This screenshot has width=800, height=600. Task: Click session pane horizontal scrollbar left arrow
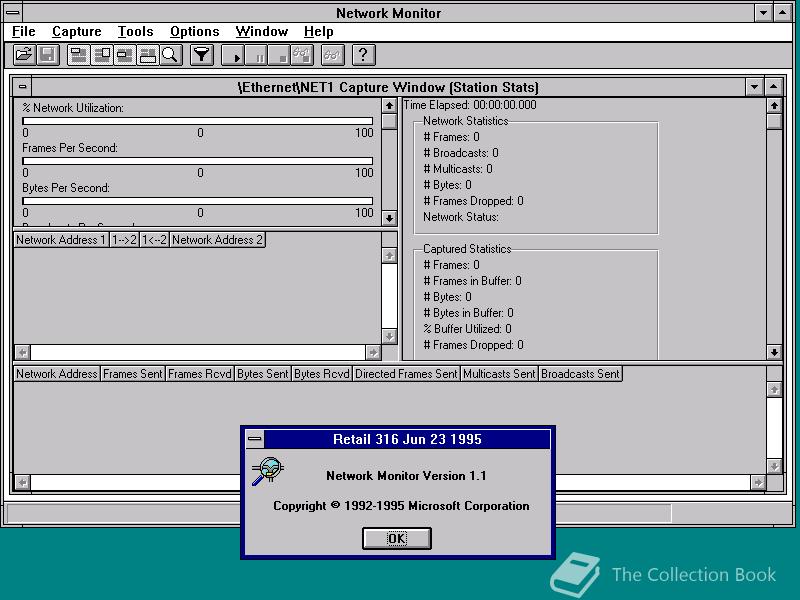[x=22, y=352]
